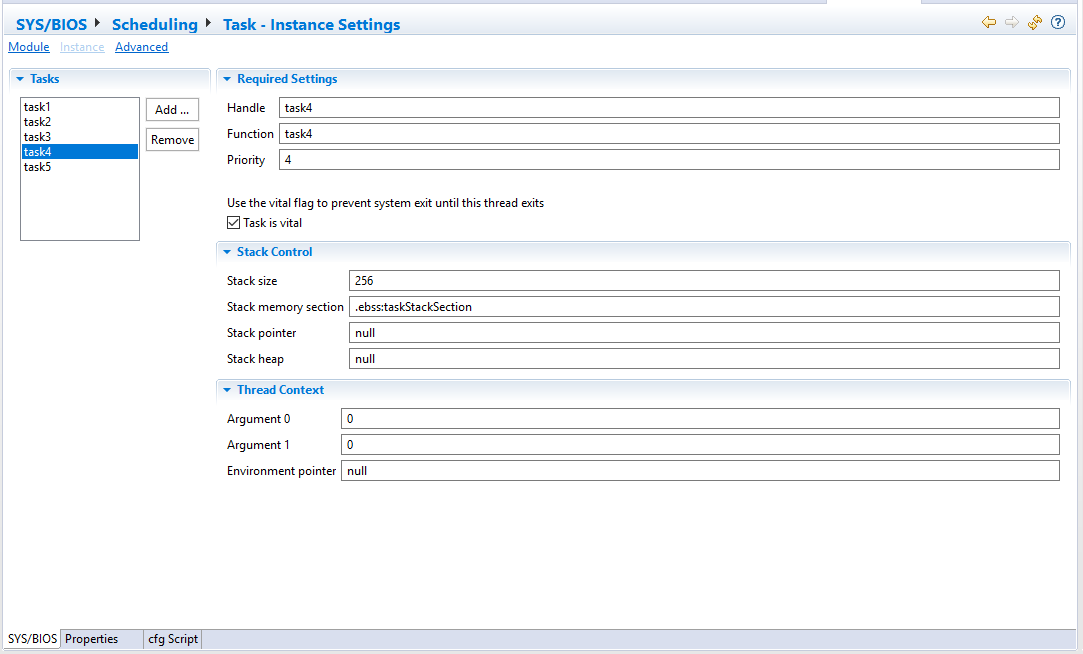Screen dimensions: 1083x654
Task: Click the Argument 1 field
Action: (x=700, y=445)
